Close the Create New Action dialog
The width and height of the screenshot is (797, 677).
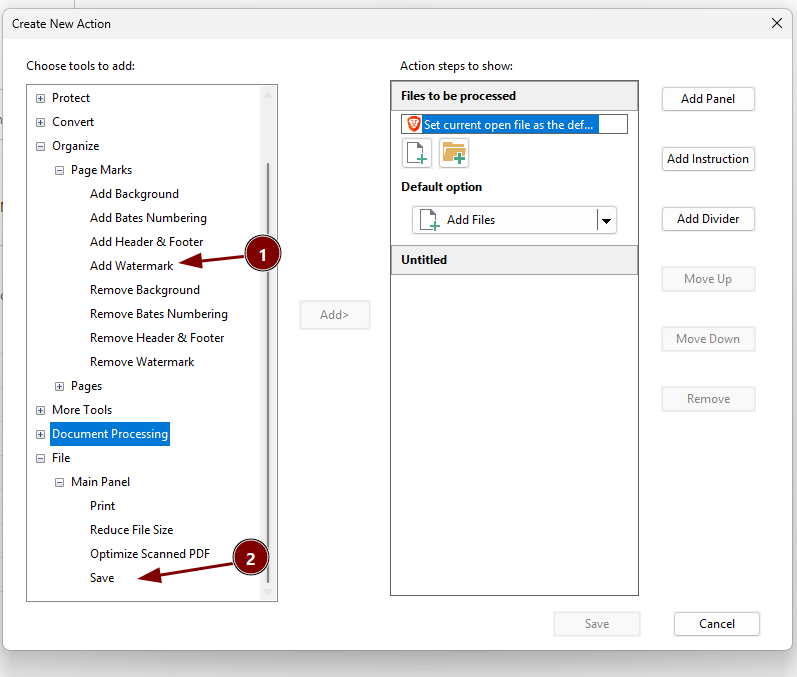pyautogui.click(x=777, y=23)
